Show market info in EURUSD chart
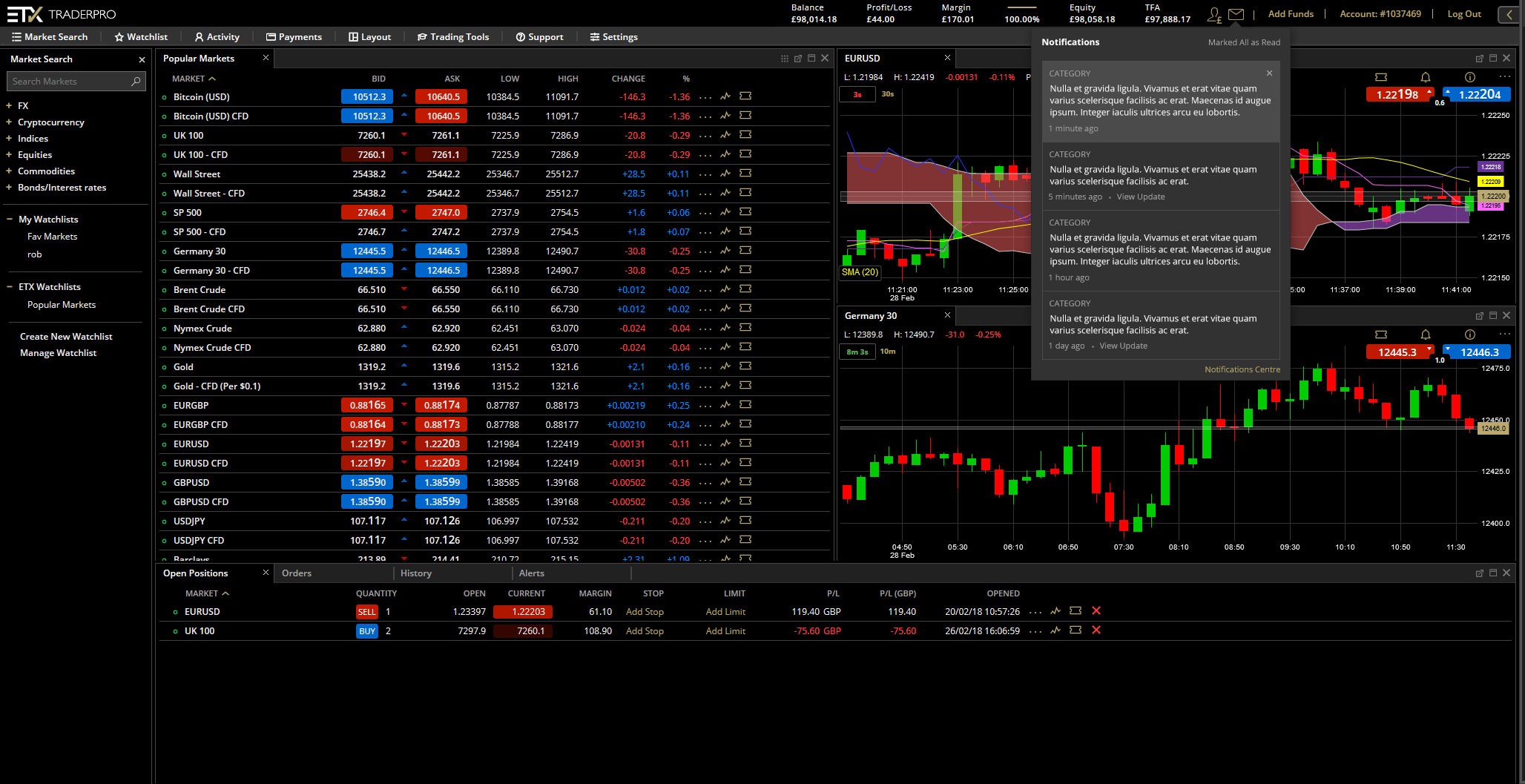This screenshot has height=784, width=1525. [1469, 77]
